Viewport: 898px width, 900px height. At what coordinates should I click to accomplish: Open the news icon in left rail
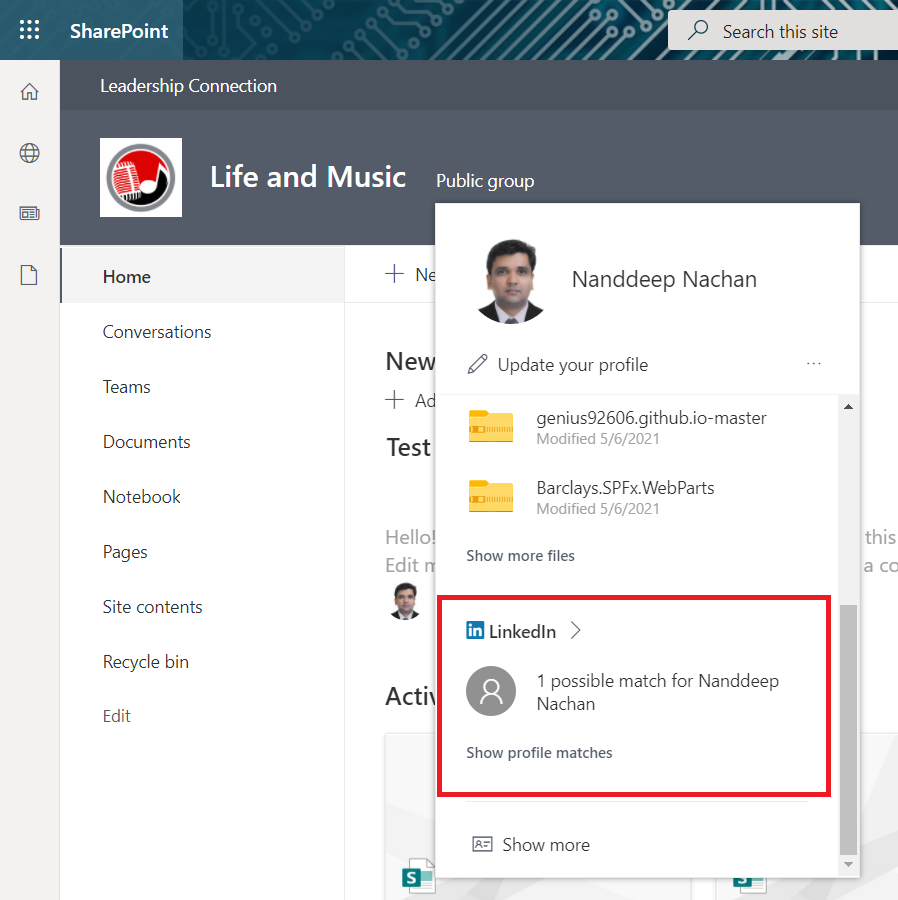click(x=30, y=214)
